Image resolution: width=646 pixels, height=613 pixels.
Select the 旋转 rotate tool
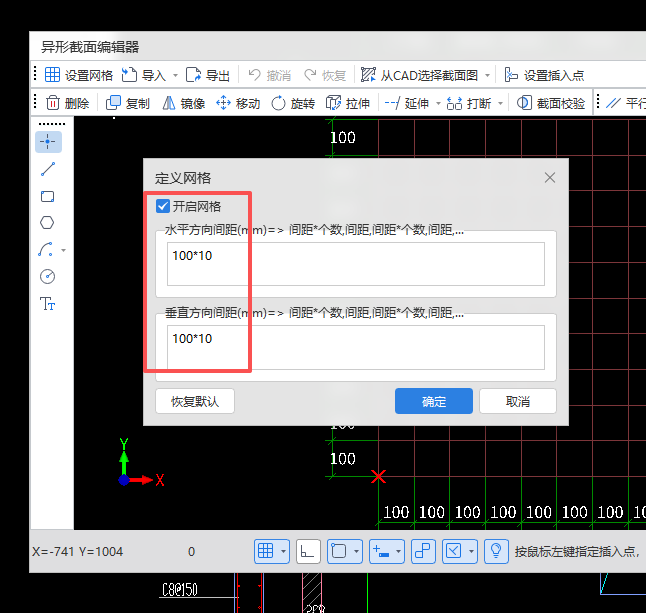click(x=293, y=103)
